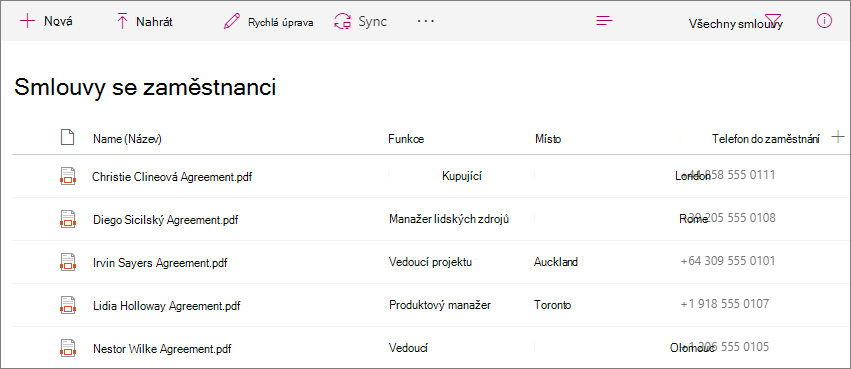Open the information pane icon

(824, 21)
